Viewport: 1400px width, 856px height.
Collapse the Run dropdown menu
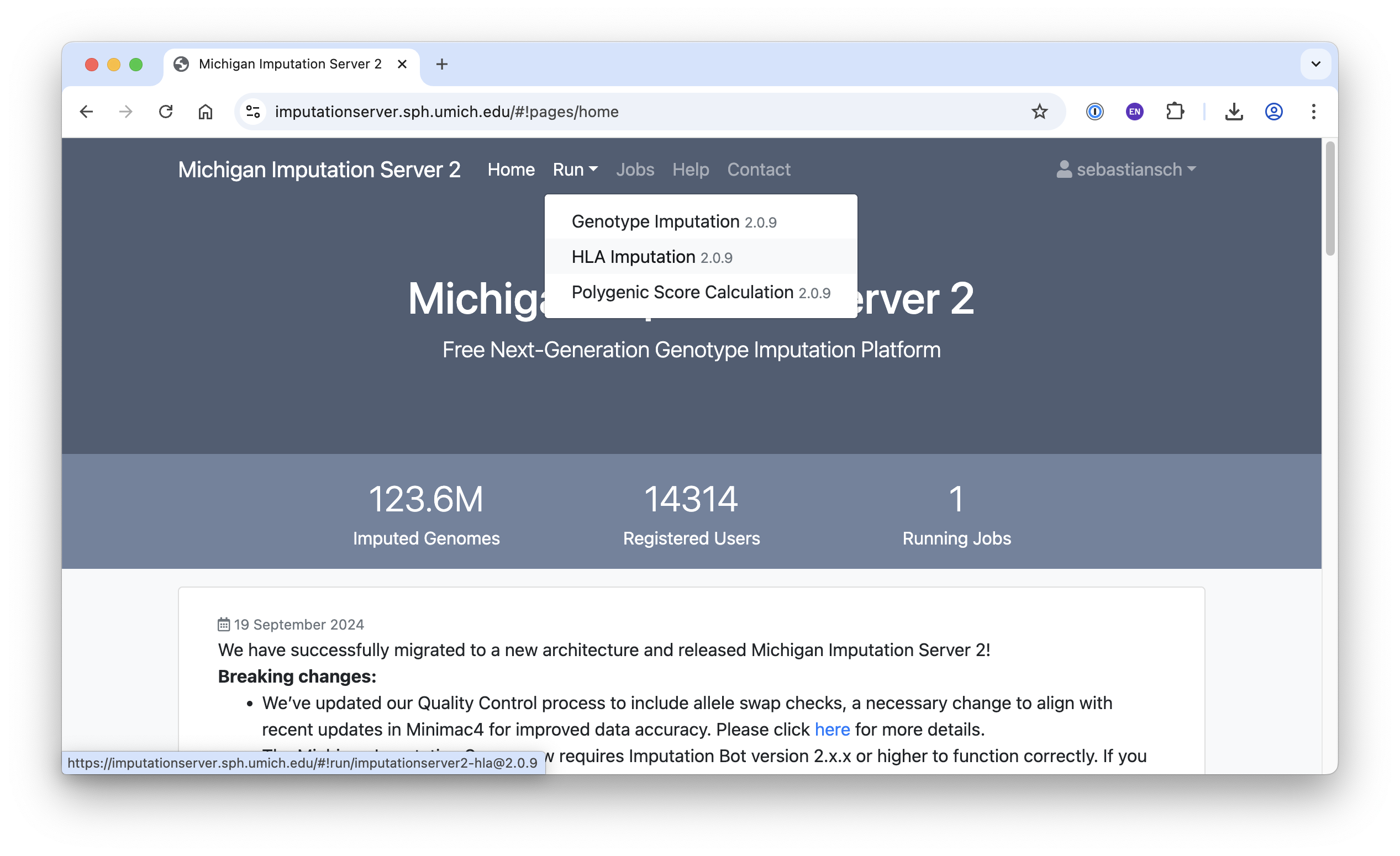575,170
